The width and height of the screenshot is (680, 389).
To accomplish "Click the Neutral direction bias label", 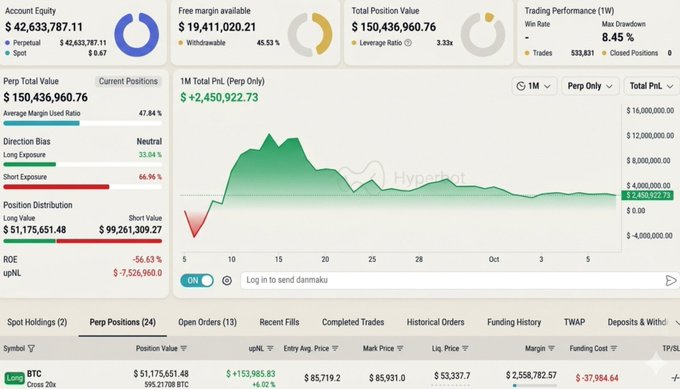I will [149, 141].
